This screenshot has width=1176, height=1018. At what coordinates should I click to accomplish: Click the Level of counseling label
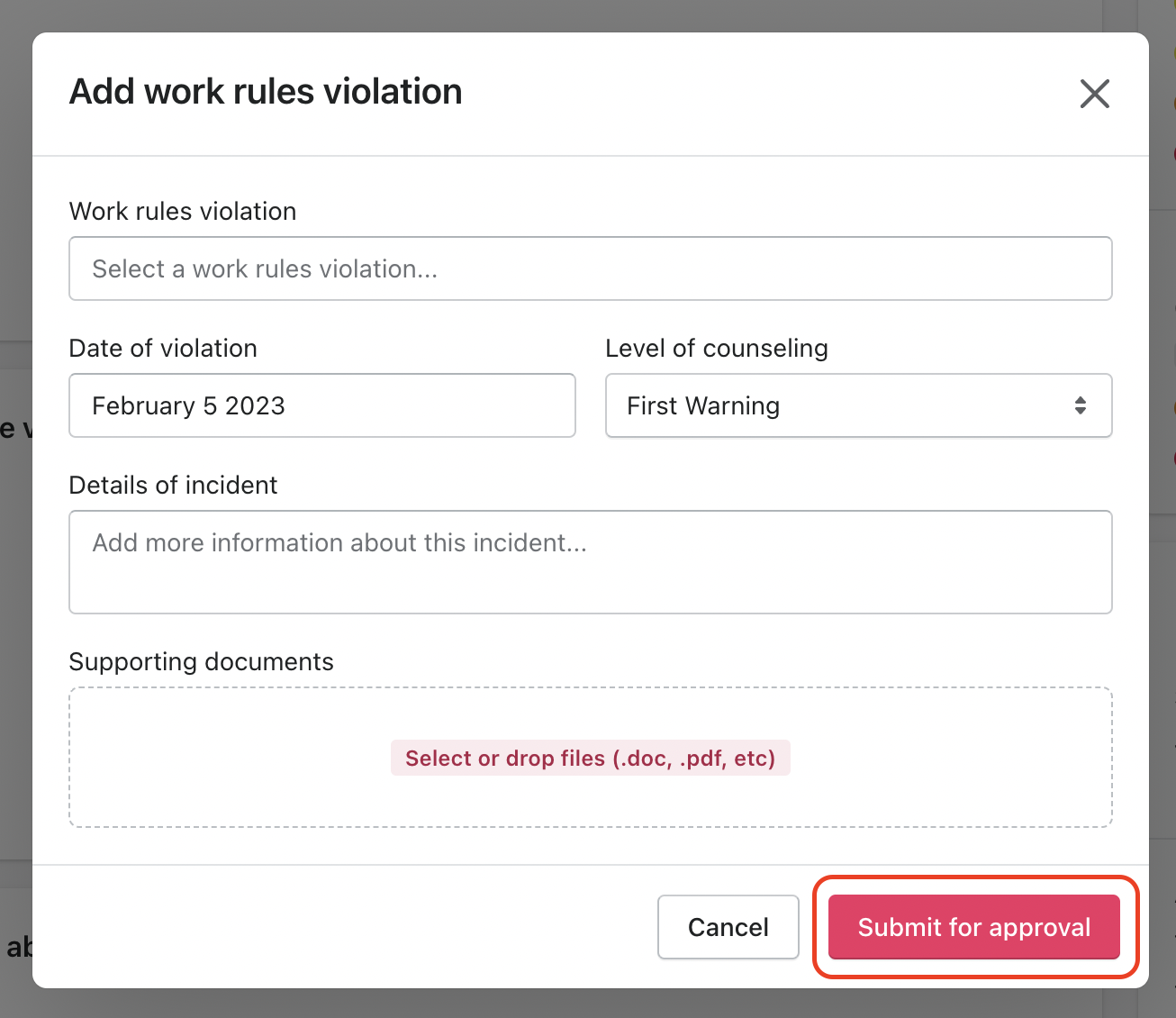(x=716, y=348)
